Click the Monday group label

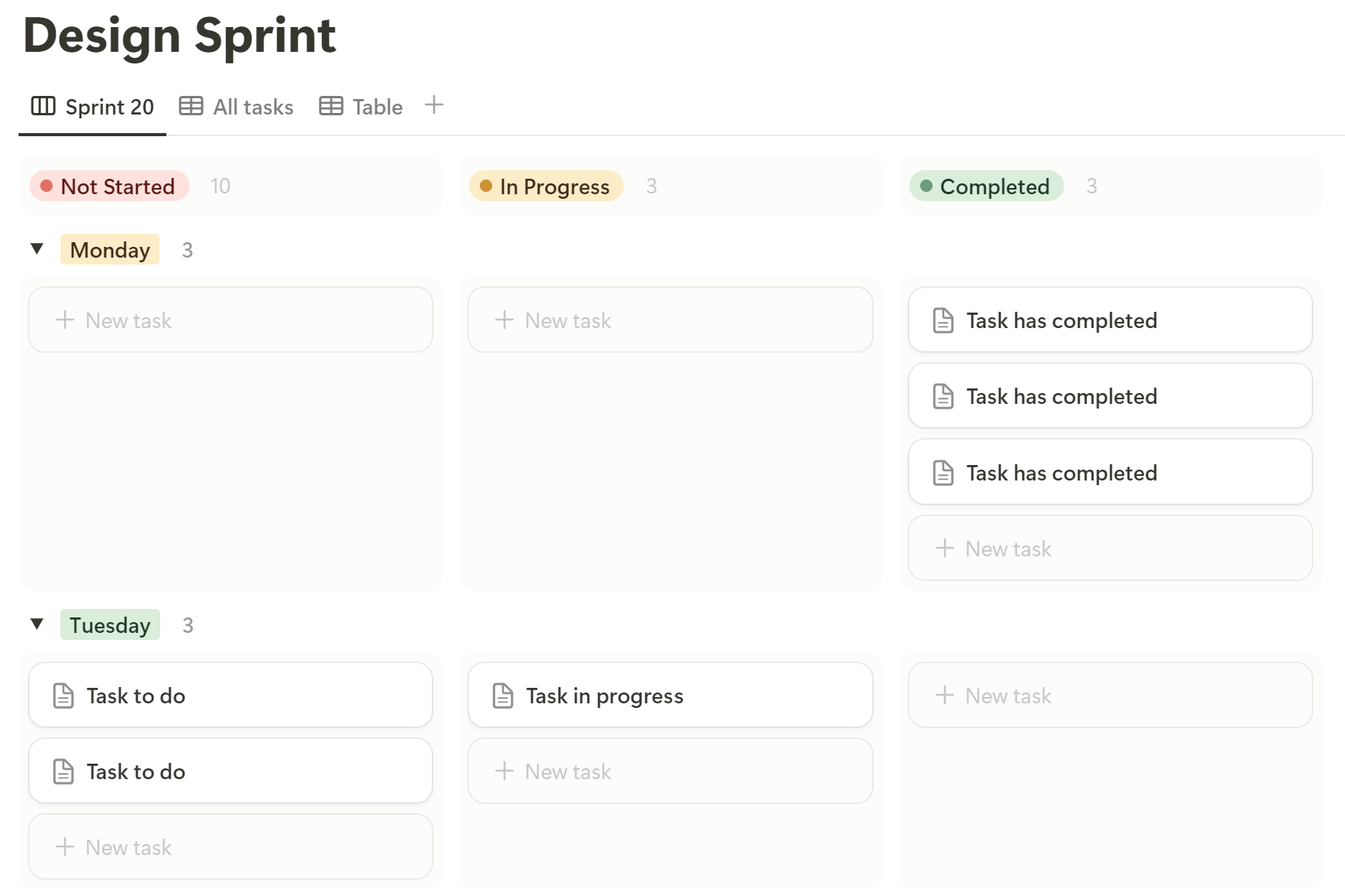110,250
